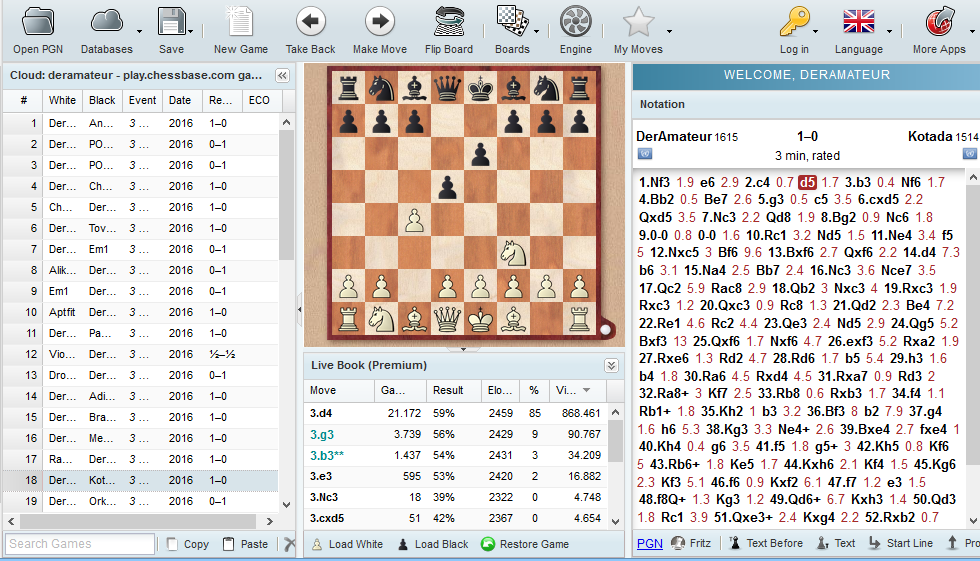Open PGN file from toolbar
Viewport: 980px width, 561px height.
click(x=38, y=30)
